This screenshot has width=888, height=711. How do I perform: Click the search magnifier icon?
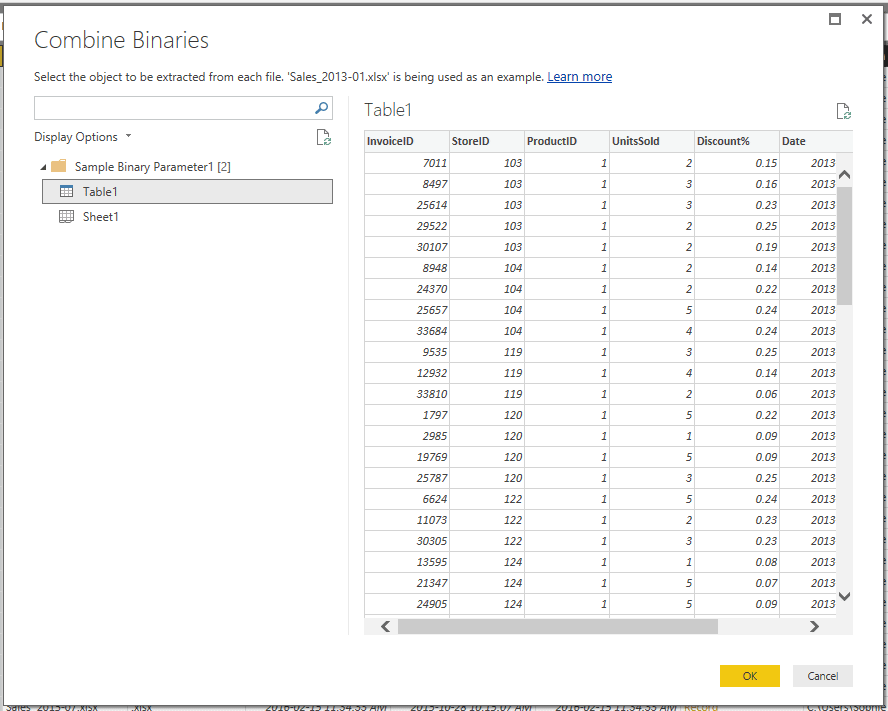click(x=322, y=108)
